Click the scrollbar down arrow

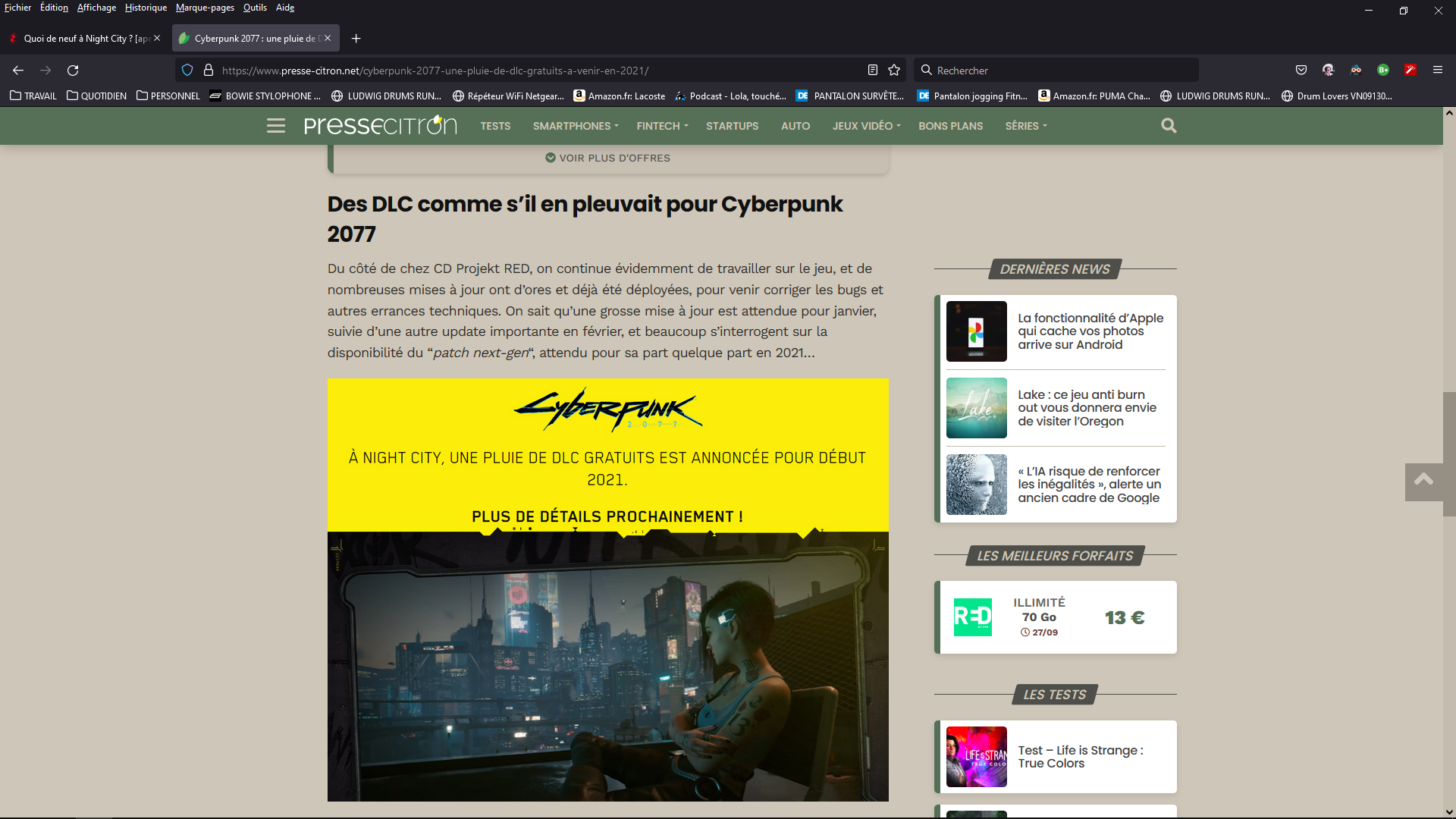click(1449, 812)
